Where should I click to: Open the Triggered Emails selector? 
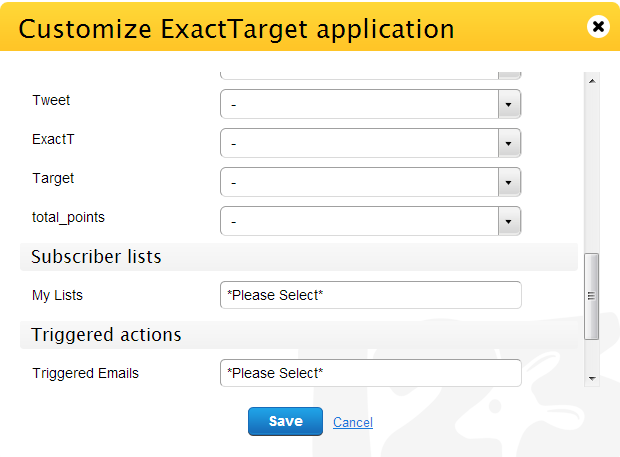[370, 373]
